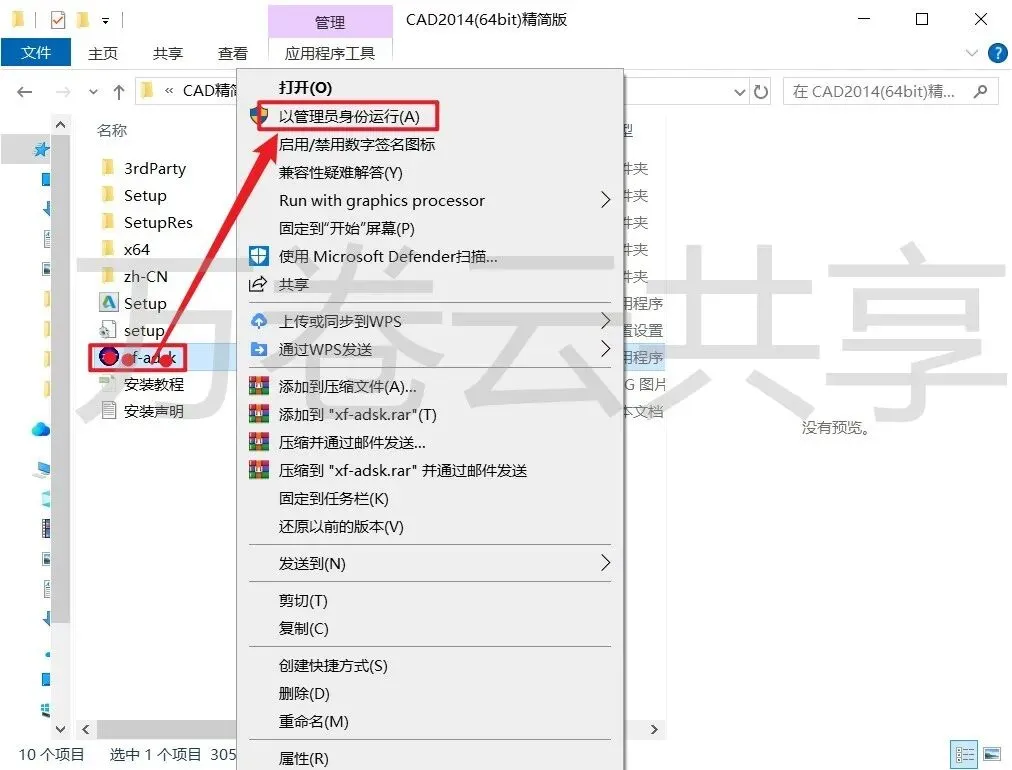This screenshot has width=1012, height=770.
Task: Switch to large thumbnails view icon
Action: pos(992,754)
